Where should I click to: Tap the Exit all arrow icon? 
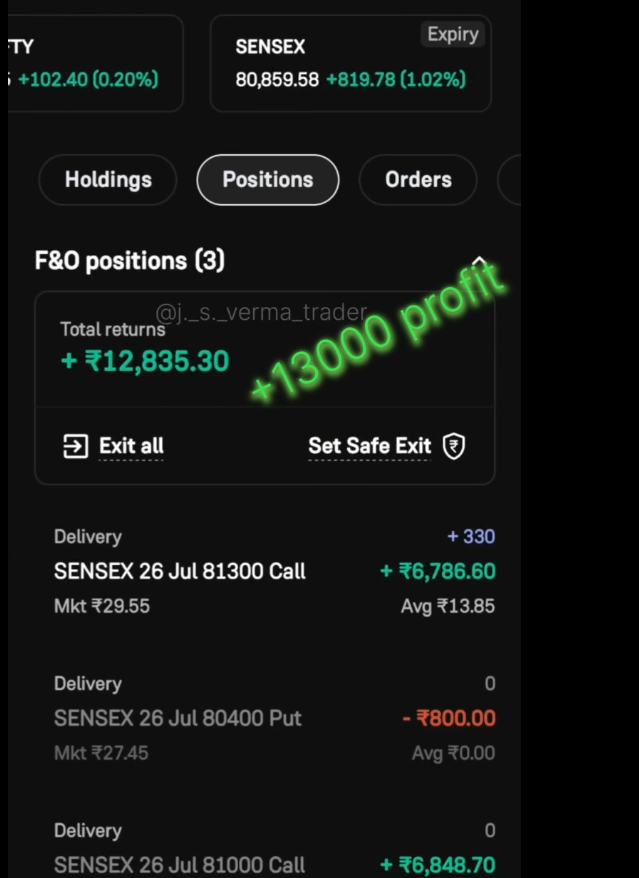point(76,446)
